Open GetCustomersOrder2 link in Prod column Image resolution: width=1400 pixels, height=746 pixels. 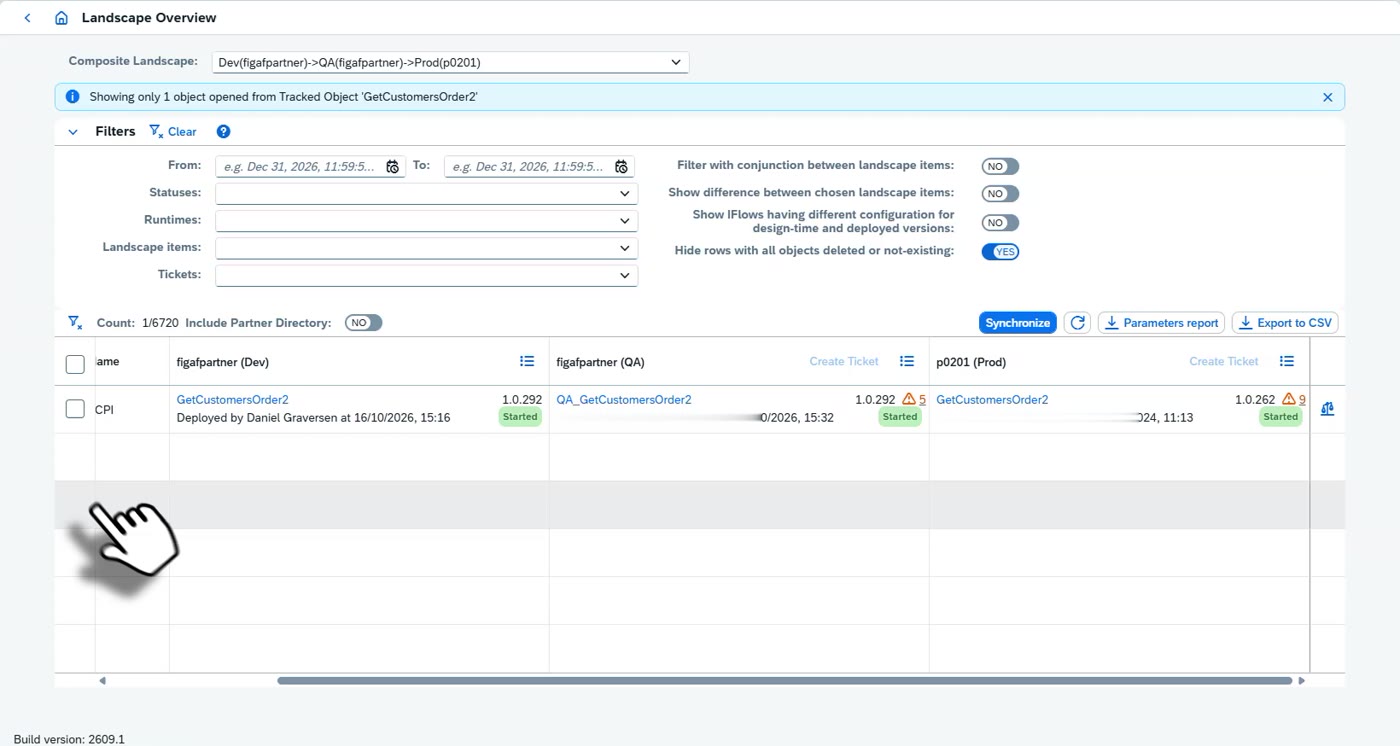click(x=992, y=400)
